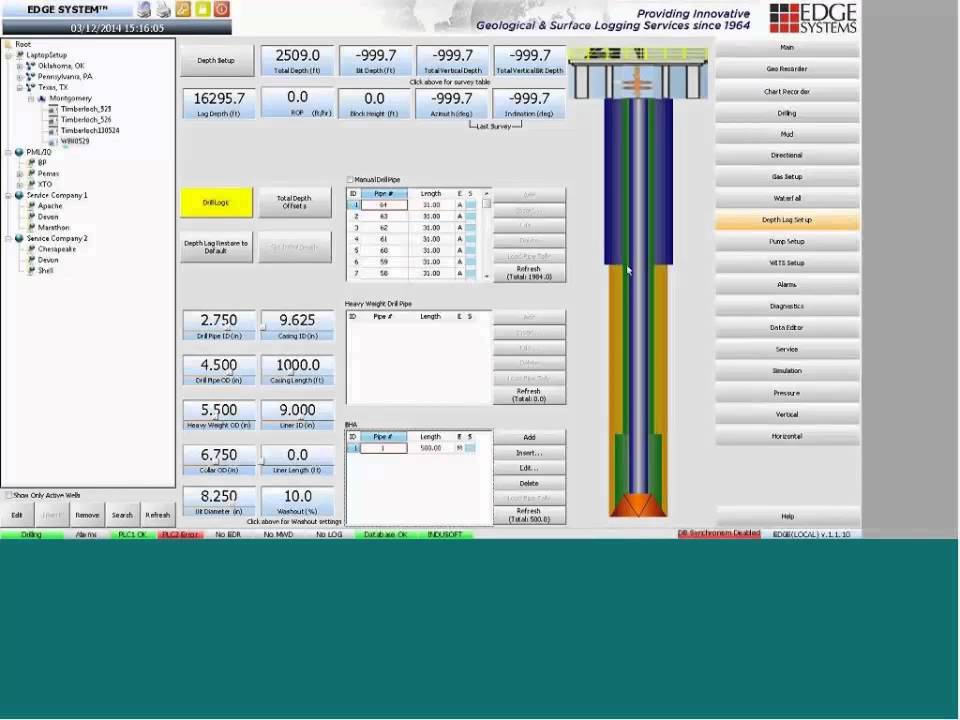Screen dimensions: 960x720
Task: Click pipe number 63 cell in drill pipe table
Action: 384,217
